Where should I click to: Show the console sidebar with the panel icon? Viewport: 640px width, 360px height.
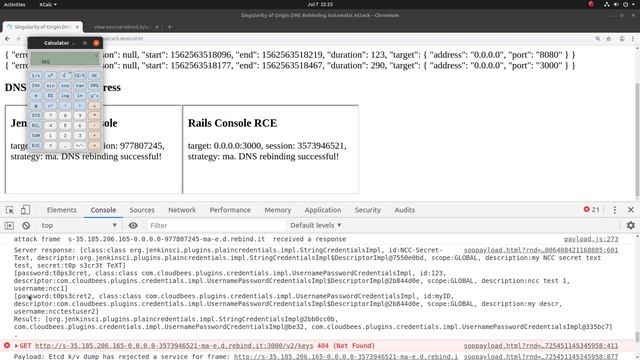(9, 225)
